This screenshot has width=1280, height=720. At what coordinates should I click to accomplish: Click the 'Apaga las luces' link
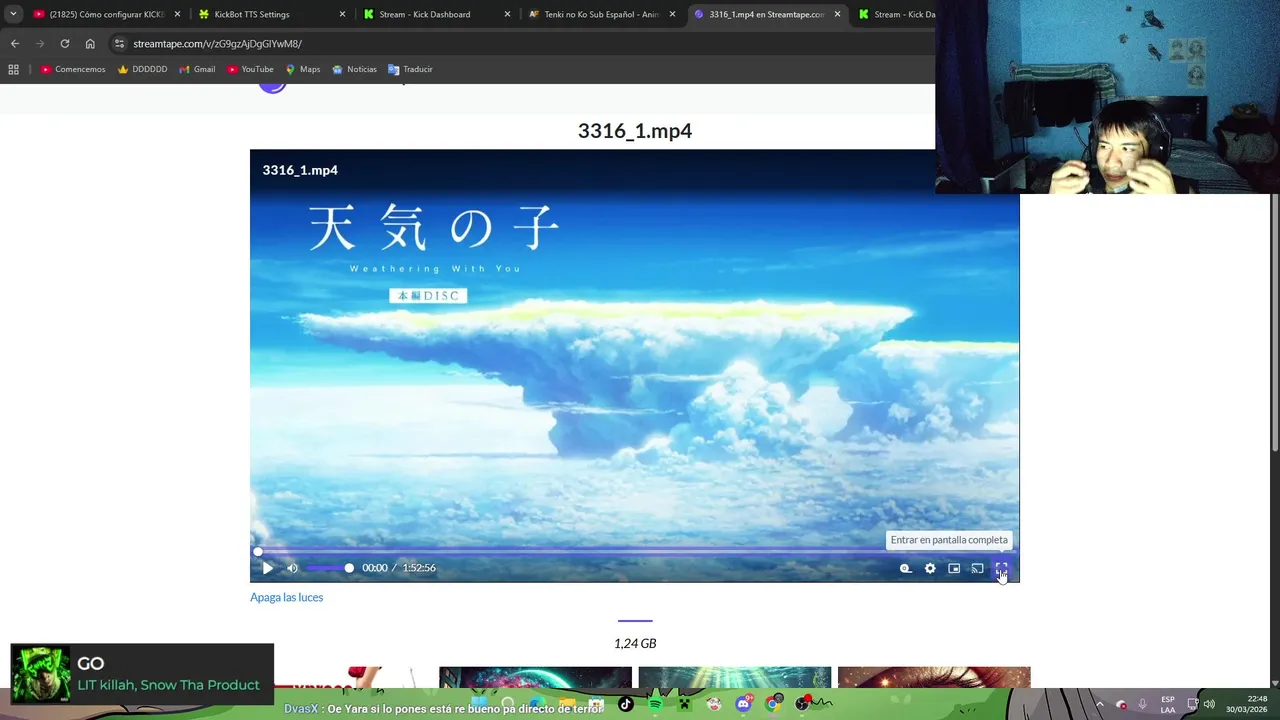point(287,597)
